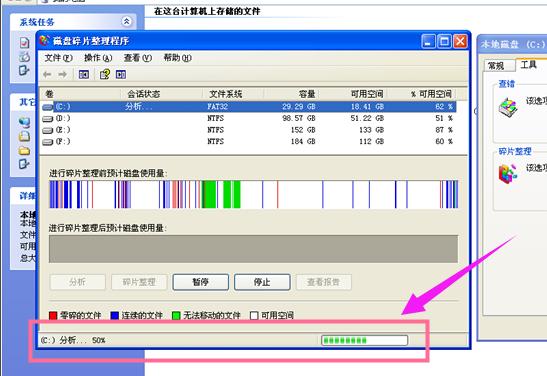This screenshot has height=376, width=547.
Task: Sort by the 文件系统 column header
Action: click(x=233, y=94)
